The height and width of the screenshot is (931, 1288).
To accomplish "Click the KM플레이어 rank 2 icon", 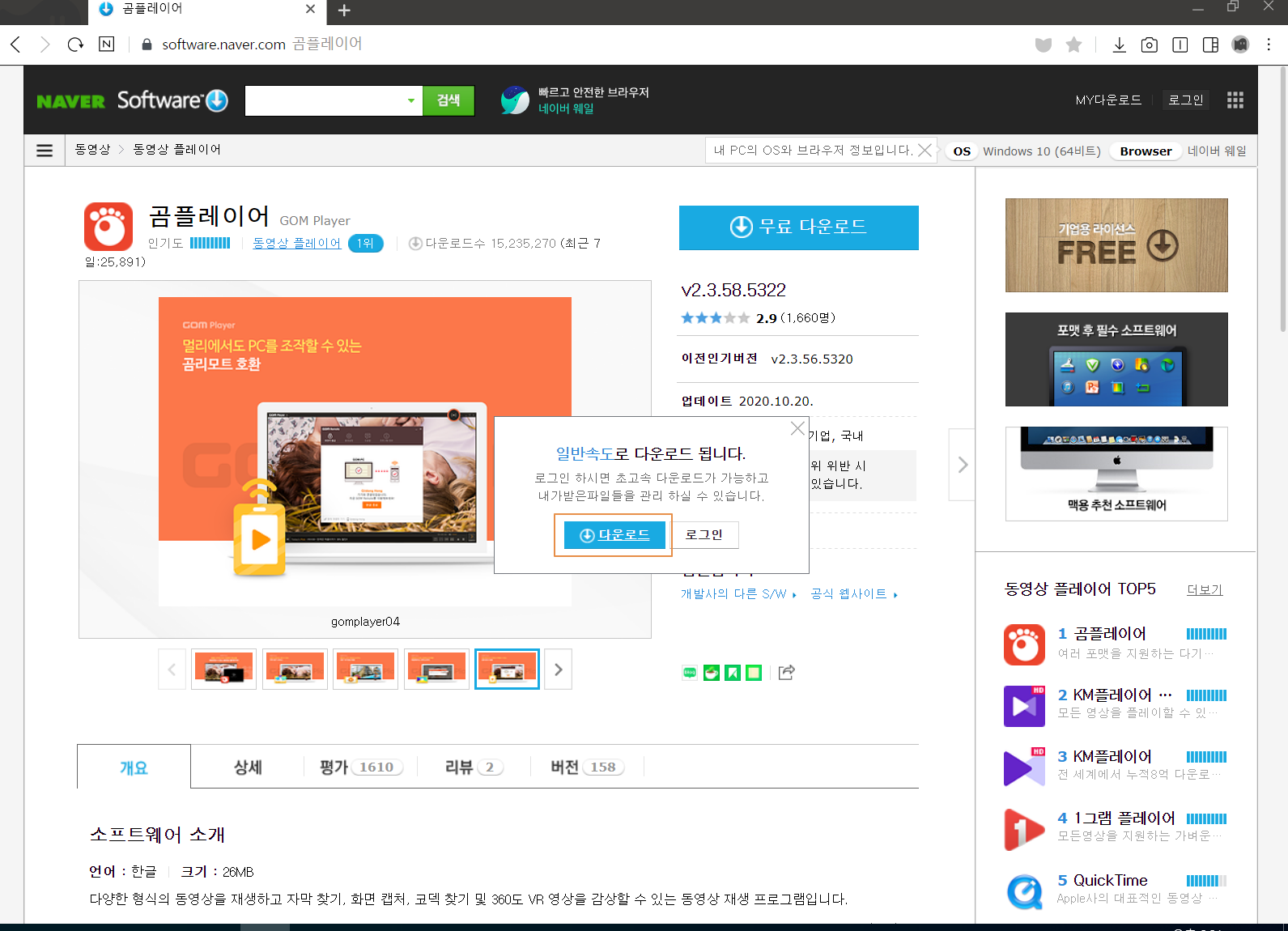I will tap(1024, 706).
